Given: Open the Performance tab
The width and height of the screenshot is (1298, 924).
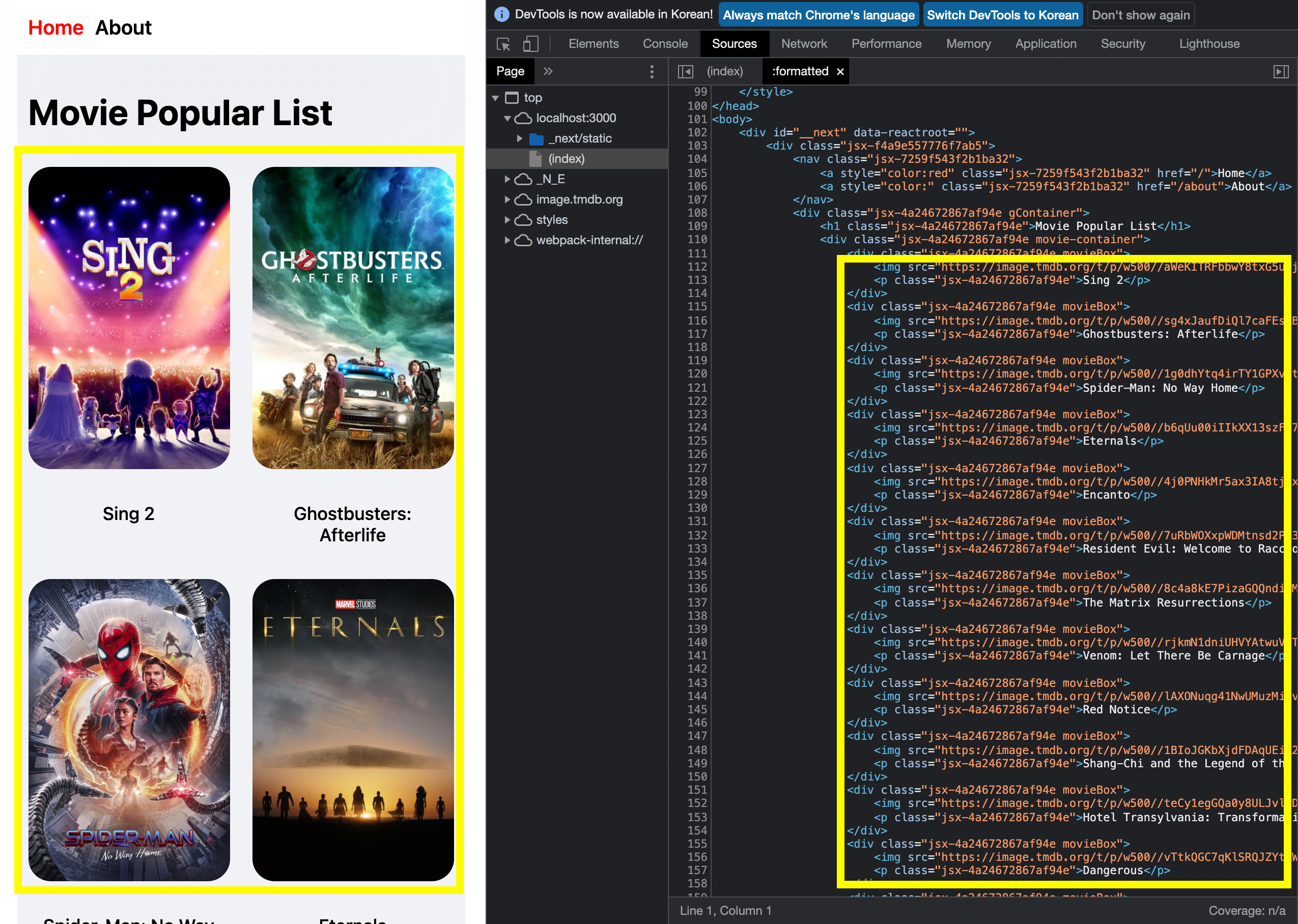Looking at the screenshot, I should [886, 44].
